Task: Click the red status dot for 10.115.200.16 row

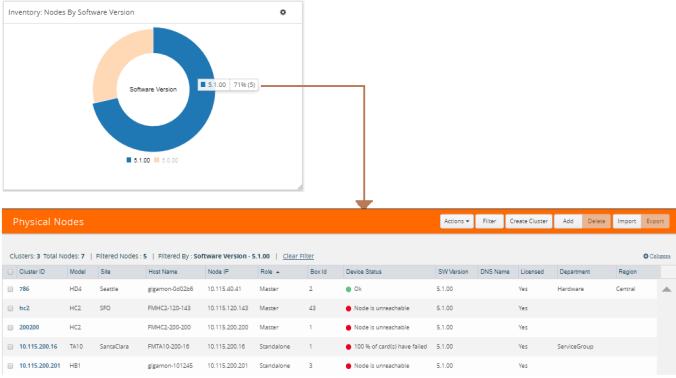Action: [348, 347]
